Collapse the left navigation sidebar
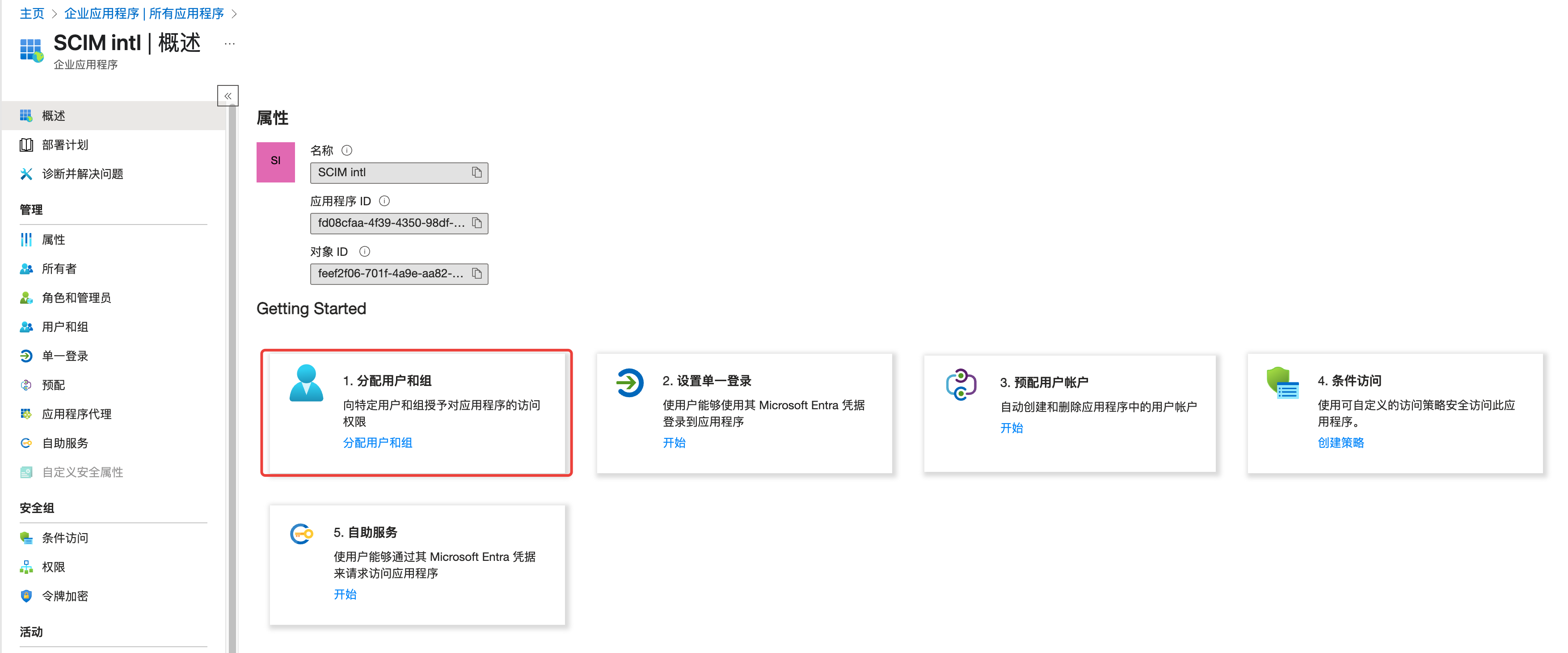Screen dimensions: 1568x653 coord(228,96)
